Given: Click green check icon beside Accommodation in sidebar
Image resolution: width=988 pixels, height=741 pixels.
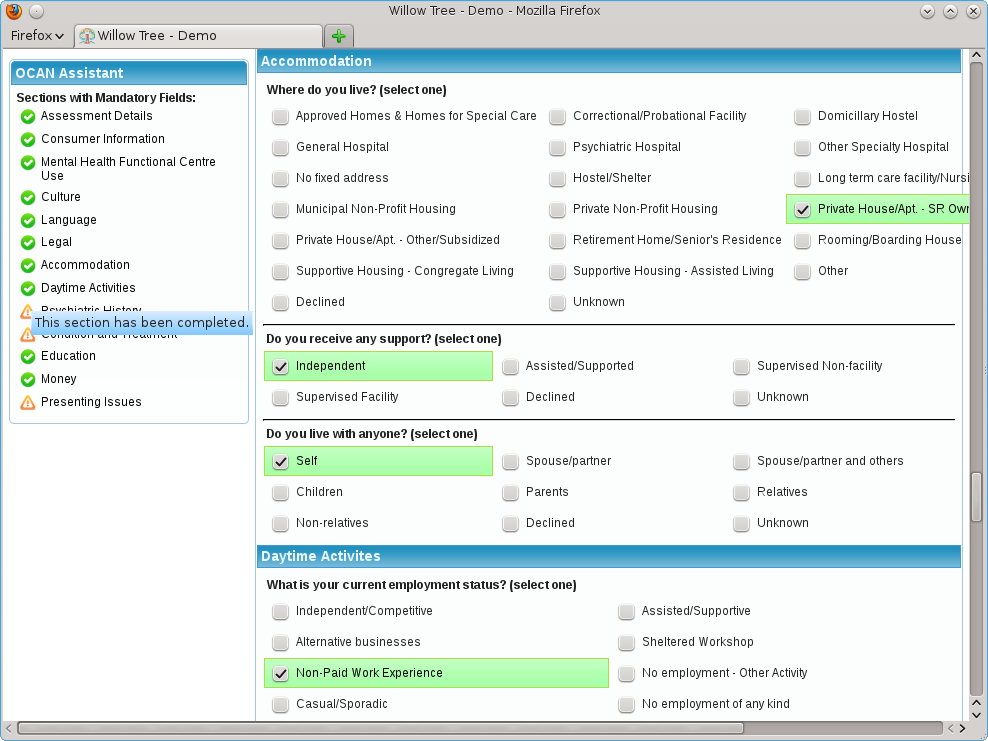Looking at the screenshot, I should click(x=28, y=265).
